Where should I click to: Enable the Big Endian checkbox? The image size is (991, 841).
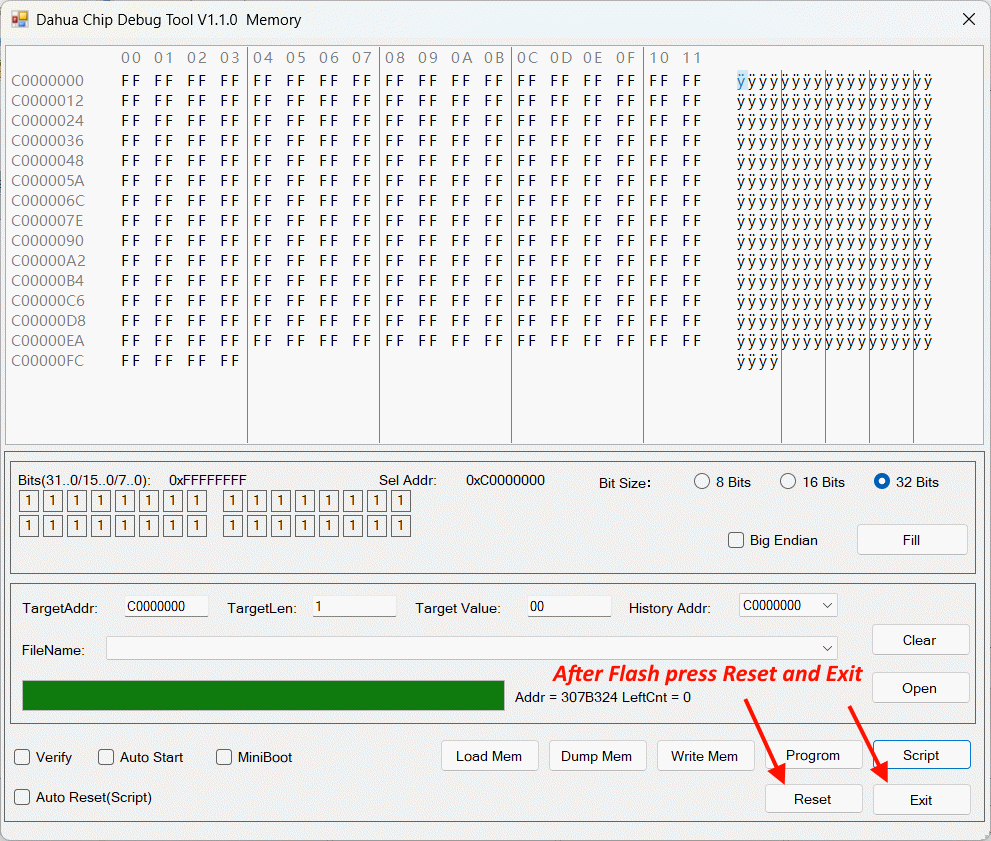point(736,540)
